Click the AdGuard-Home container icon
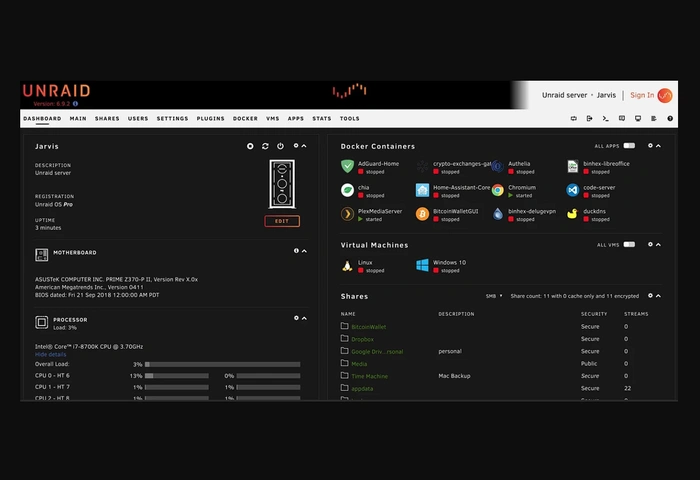This screenshot has height=480, width=700. pyautogui.click(x=347, y=166)
